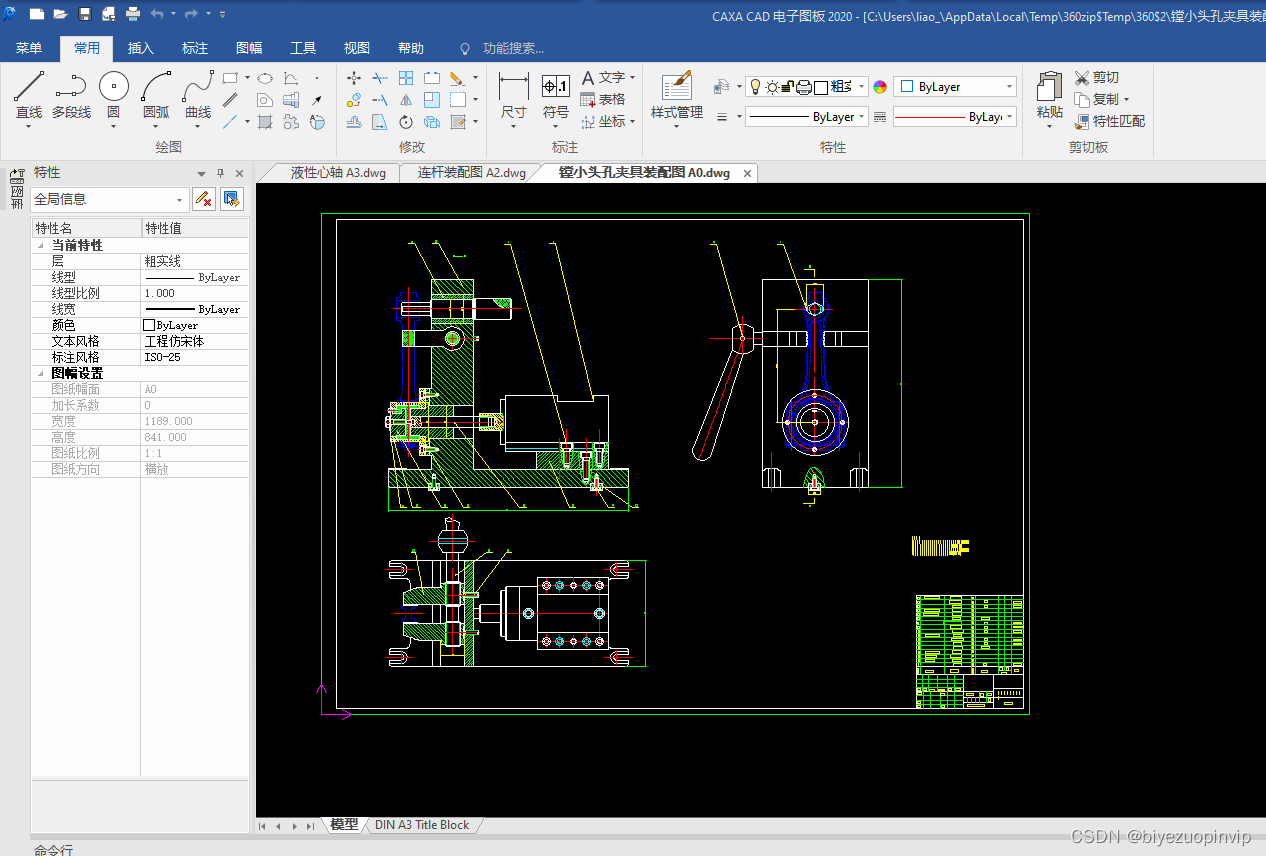
Task: Go to the last layout tab arrow
Action: click(x=311, y=826)
